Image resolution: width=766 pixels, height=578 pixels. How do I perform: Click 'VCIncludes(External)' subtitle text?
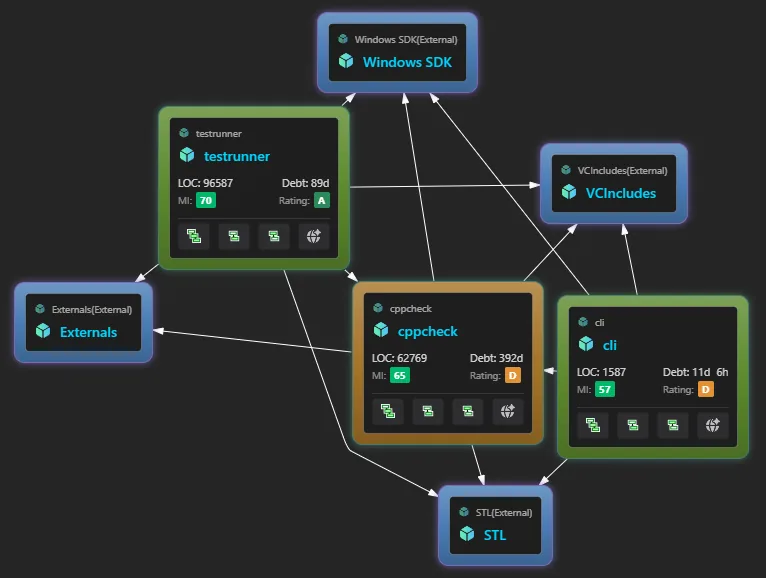pos(622,171)
